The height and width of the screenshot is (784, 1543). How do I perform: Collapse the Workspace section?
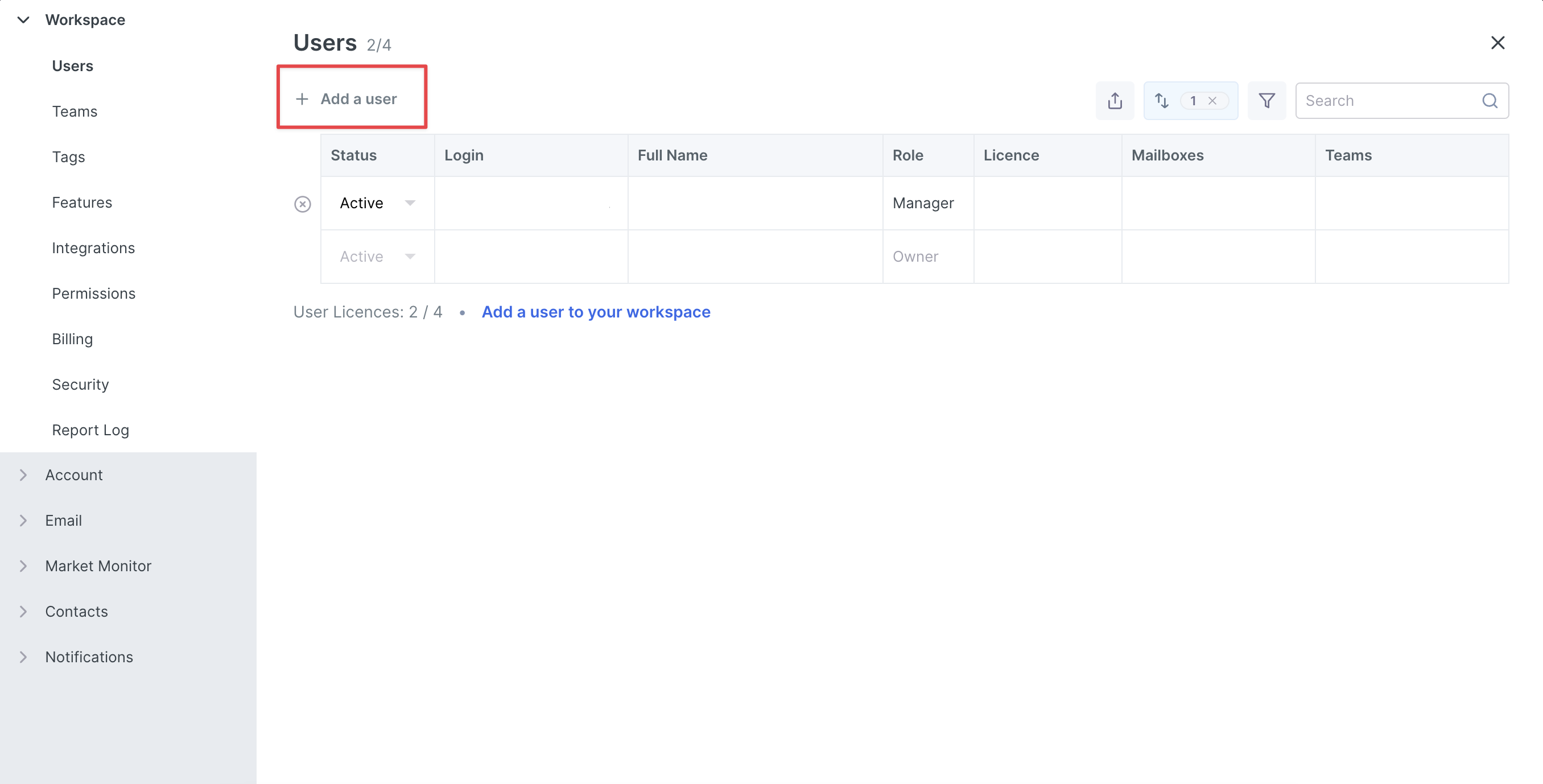23,20
